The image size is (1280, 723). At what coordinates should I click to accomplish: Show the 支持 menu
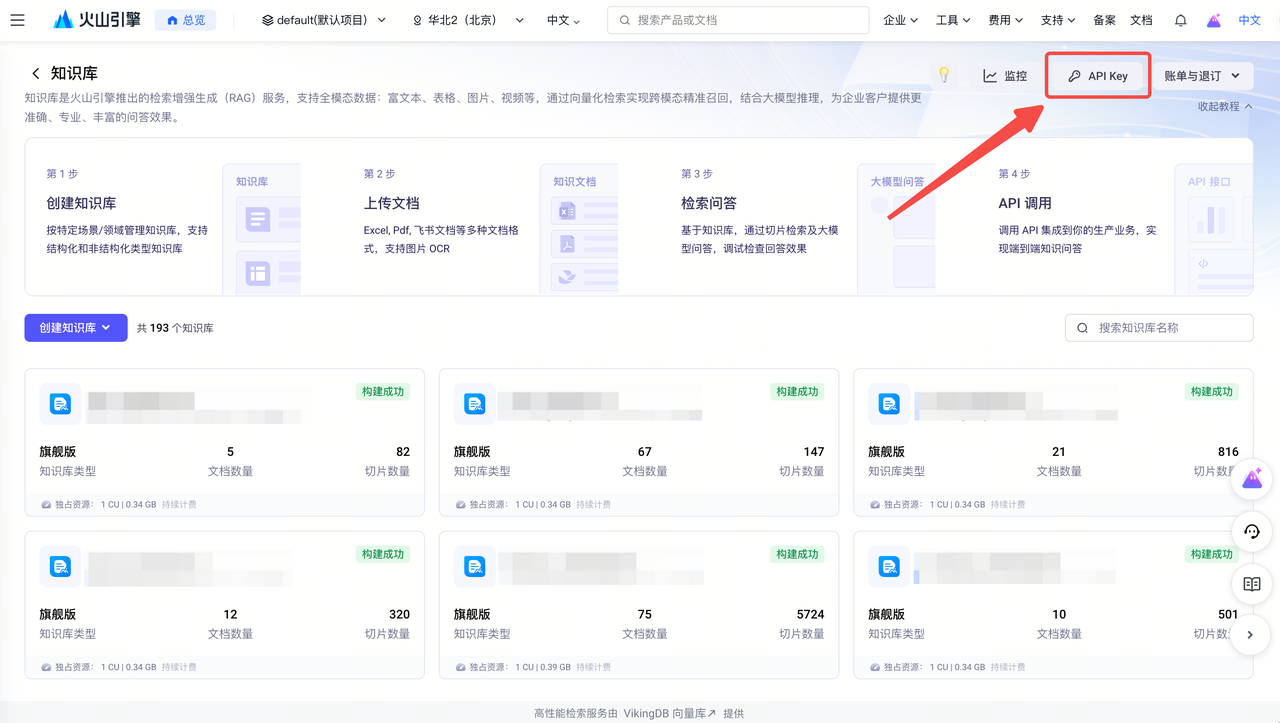point(1058,20)
